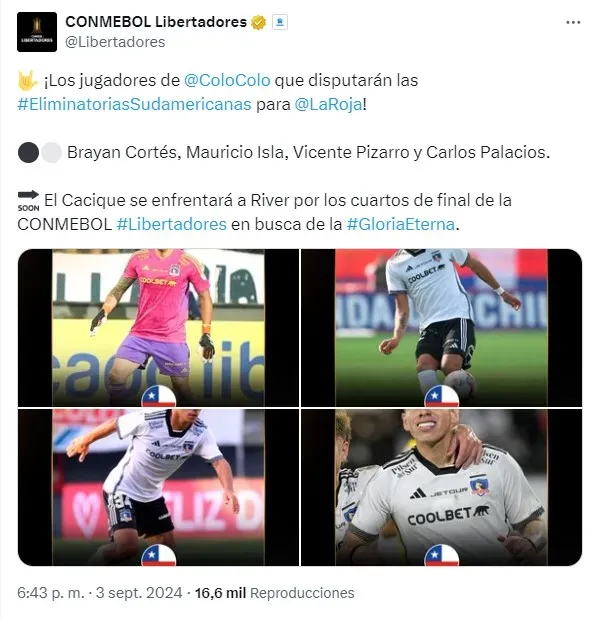Open the @LaRoja mention
The width and height of the screenshot is (594, 619).
tap(328, 105)
